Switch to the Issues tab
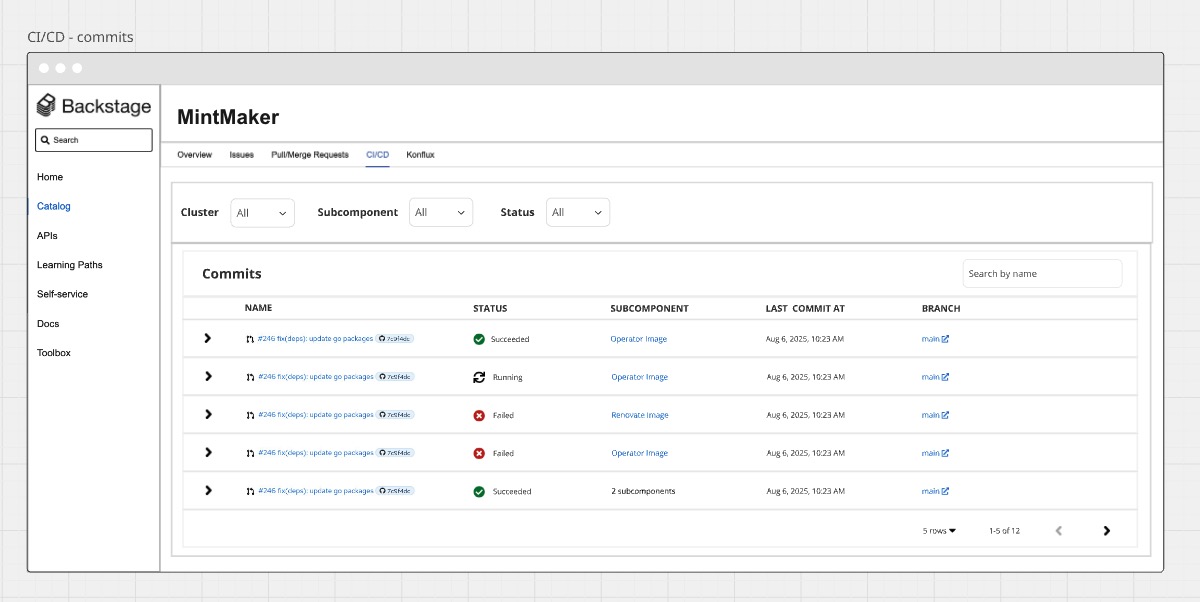 pos(241,155)
